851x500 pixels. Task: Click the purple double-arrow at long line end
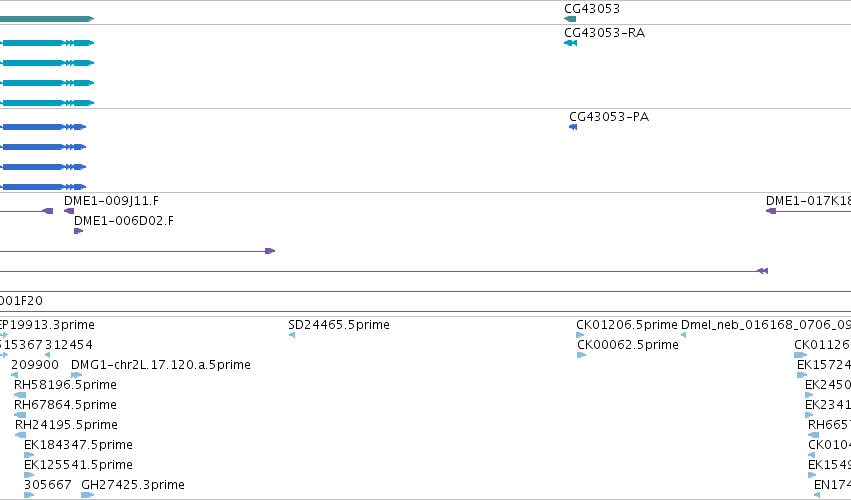click(762, 271)
